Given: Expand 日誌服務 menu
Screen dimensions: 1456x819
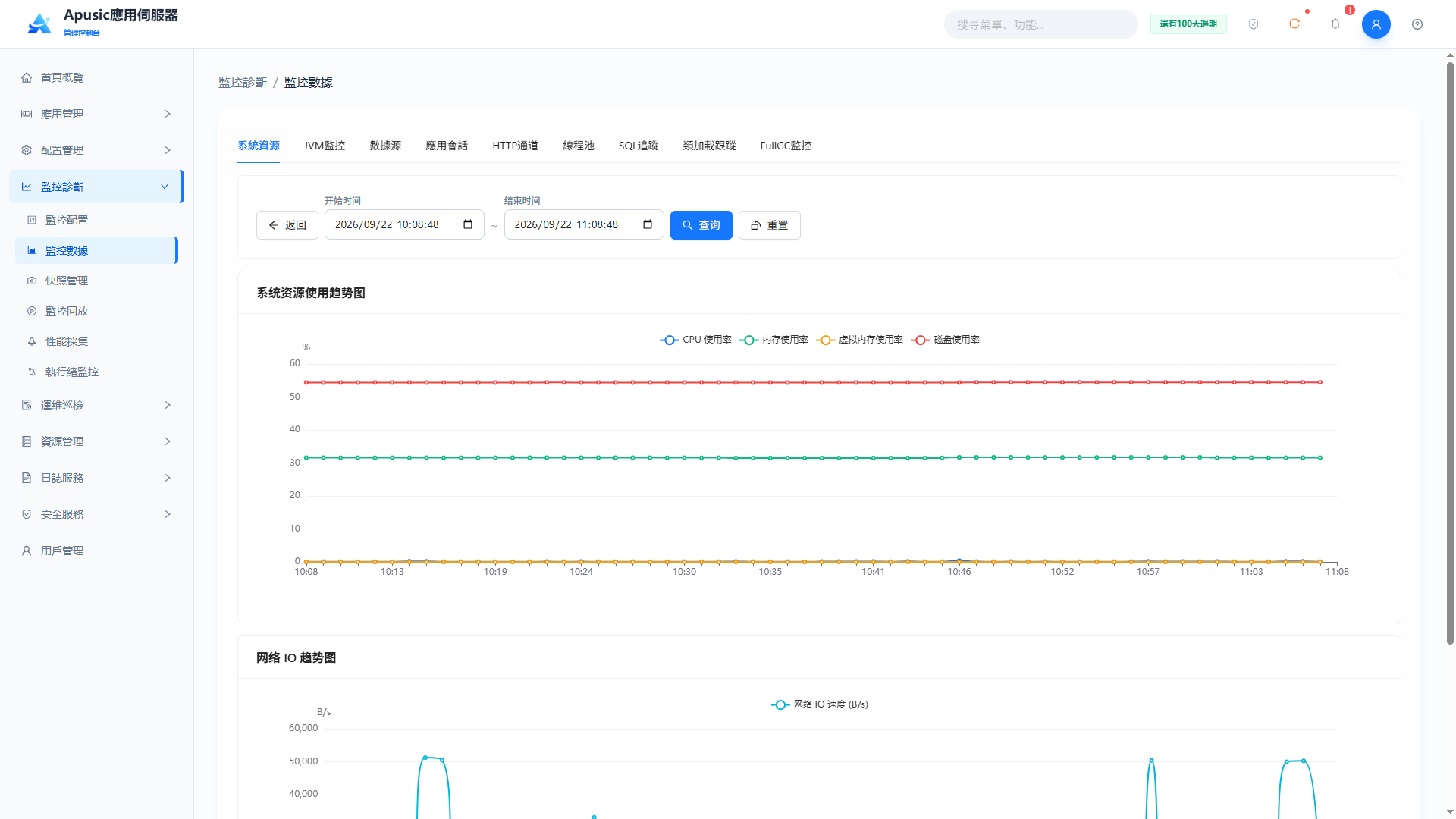Looking at the screenshot, I should 97,478.
